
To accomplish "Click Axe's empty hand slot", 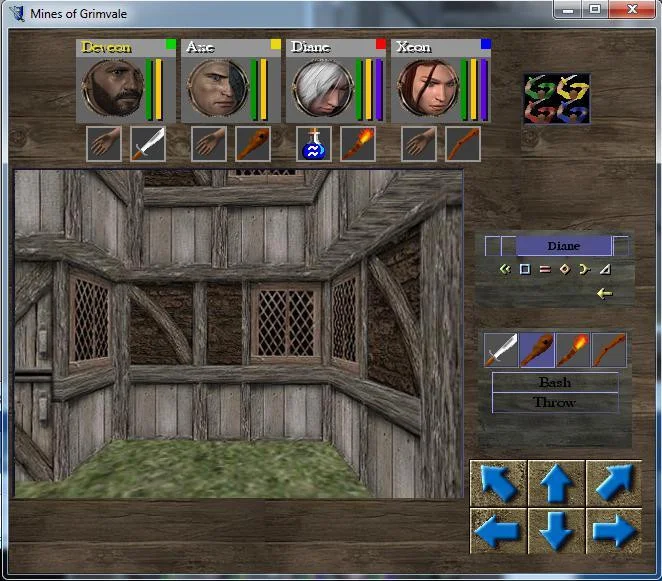I will tap(209, 144).
